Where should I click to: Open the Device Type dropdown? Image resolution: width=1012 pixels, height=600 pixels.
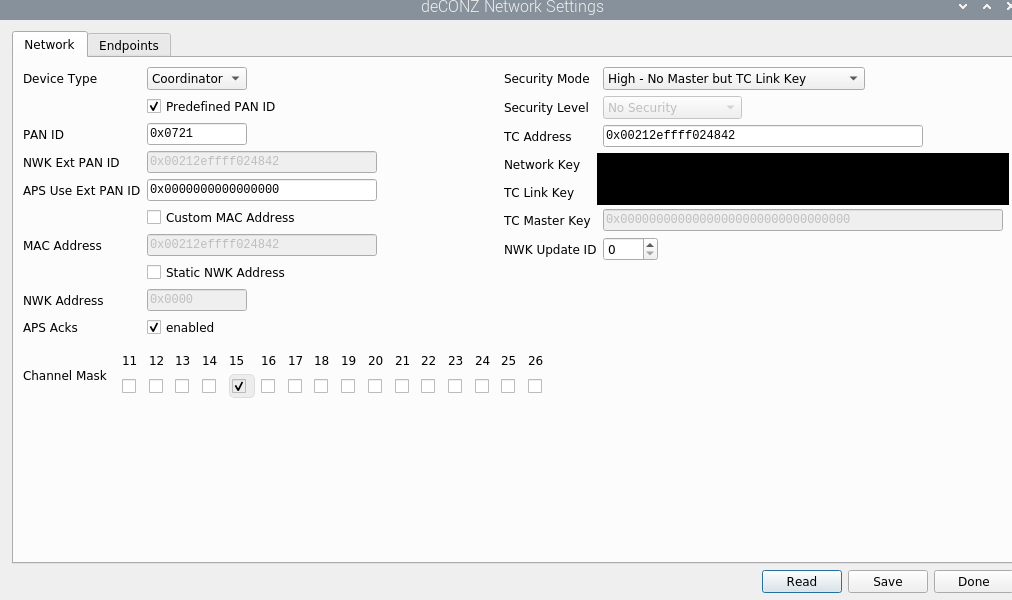[x=197, y=79]
